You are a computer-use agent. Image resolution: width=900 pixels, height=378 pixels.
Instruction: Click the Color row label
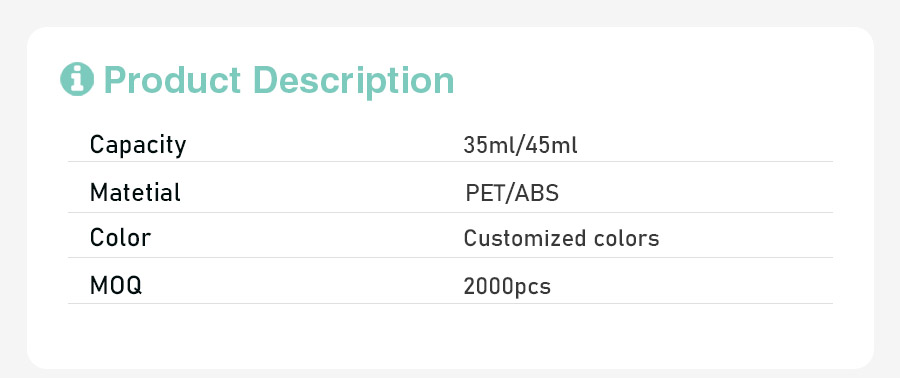(x=120, y=237)
